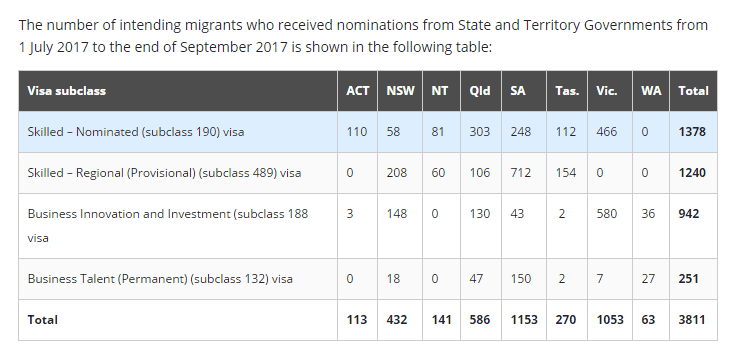
Task: Select the 1378 total for subclass 190
Action: tap(693, 132)
